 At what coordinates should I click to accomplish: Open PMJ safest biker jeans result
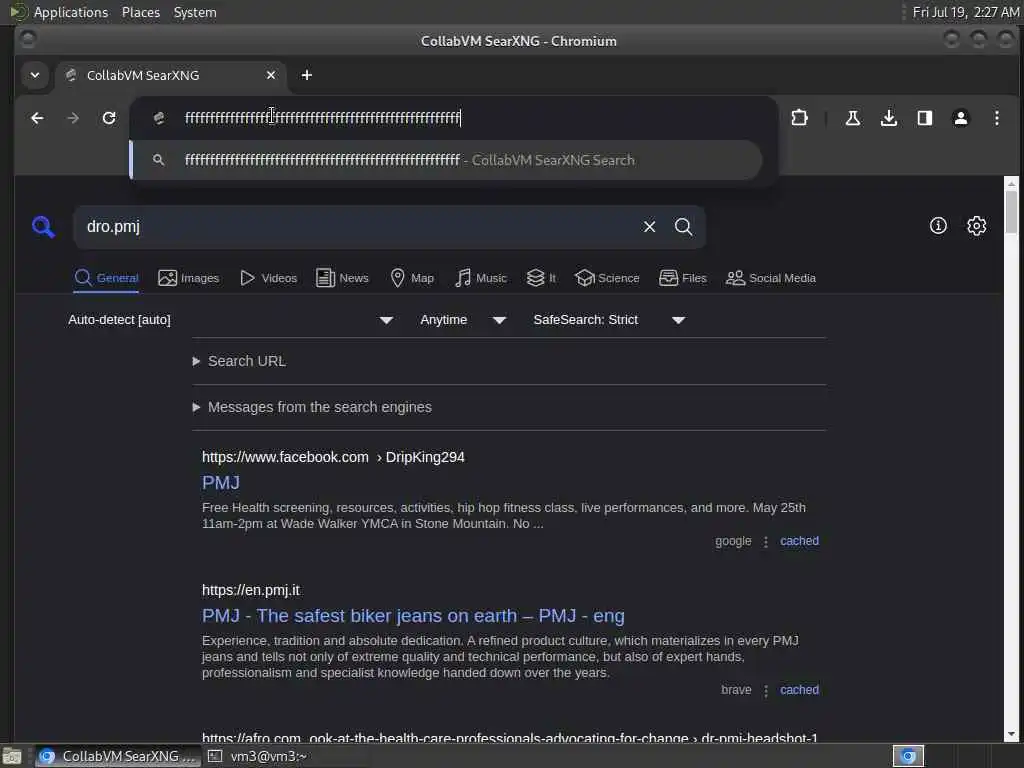click(413, 616)
